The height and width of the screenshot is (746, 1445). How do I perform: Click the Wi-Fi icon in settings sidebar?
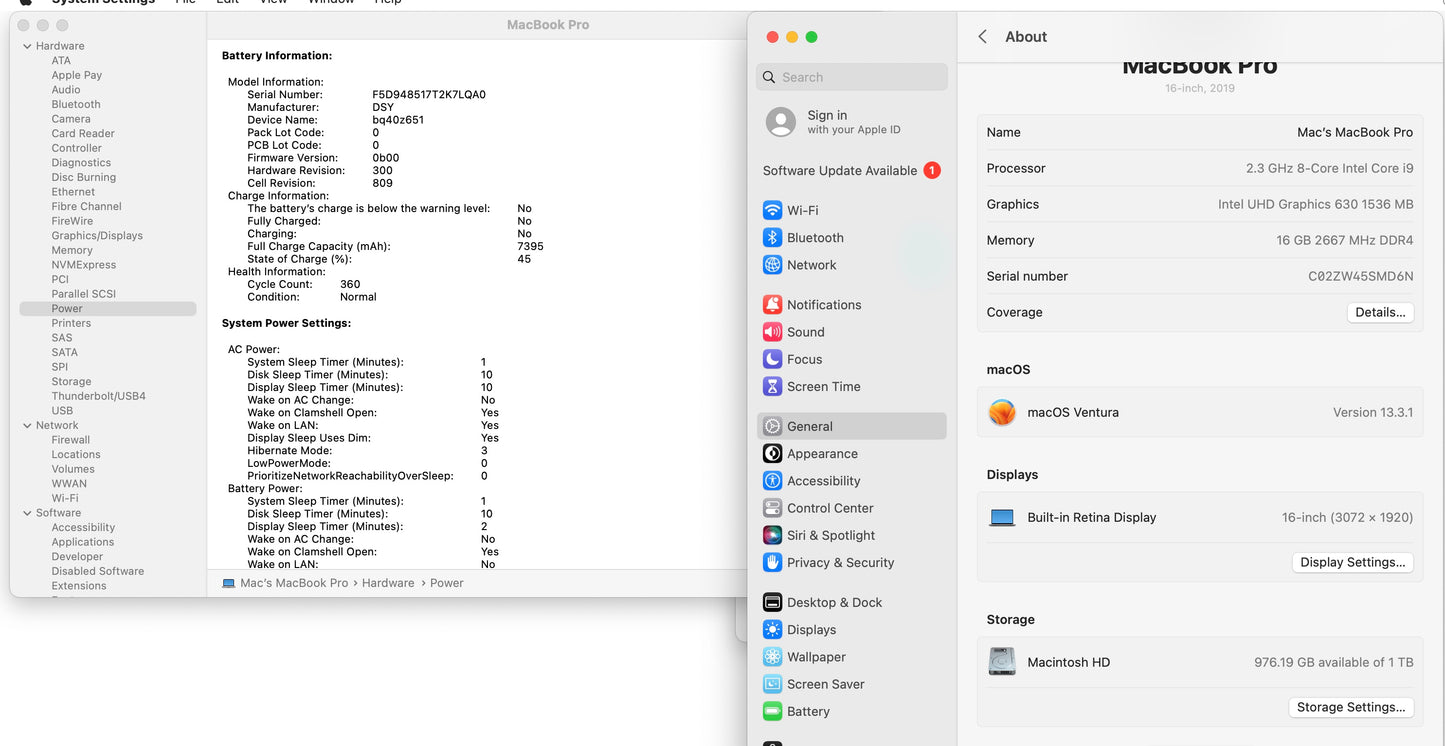pos(772,210)
